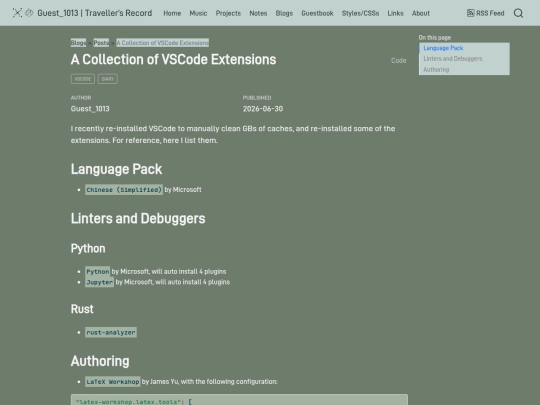The height and width of the screenshot is (405, 540).
Task: Open the Links menu item
Action: pos(395,13)
